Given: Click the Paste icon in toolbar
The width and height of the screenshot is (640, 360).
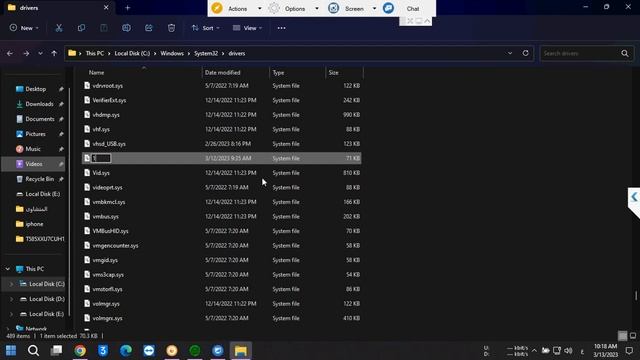Looking at the screenshot, I should [104, 28].
